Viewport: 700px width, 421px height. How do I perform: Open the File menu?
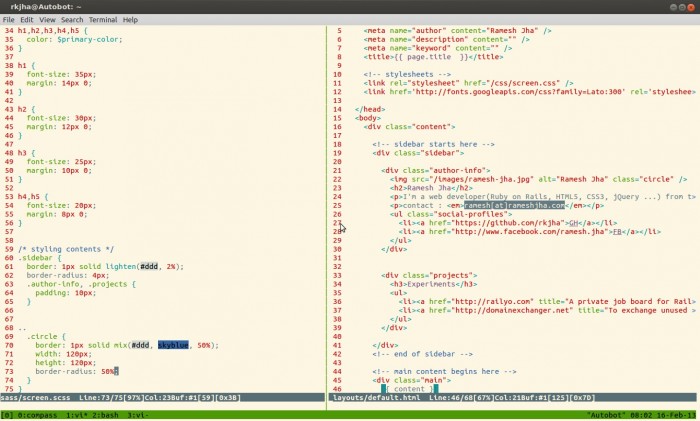point(9,20)
